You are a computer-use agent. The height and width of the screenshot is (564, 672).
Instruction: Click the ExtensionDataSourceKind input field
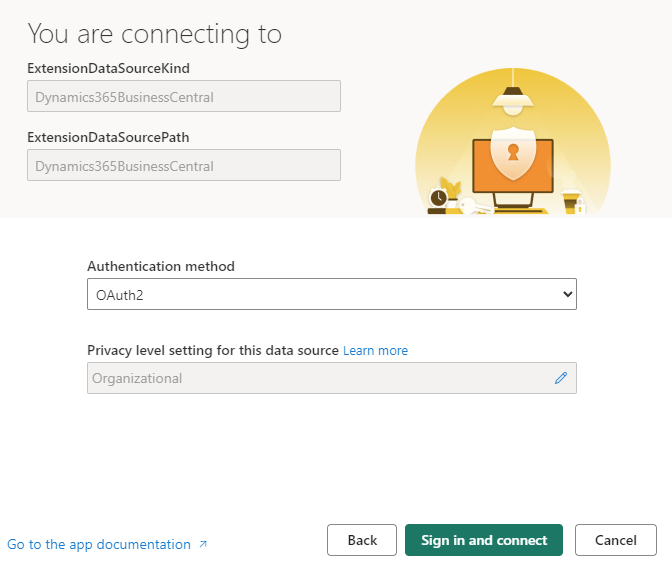pos(184,96)
